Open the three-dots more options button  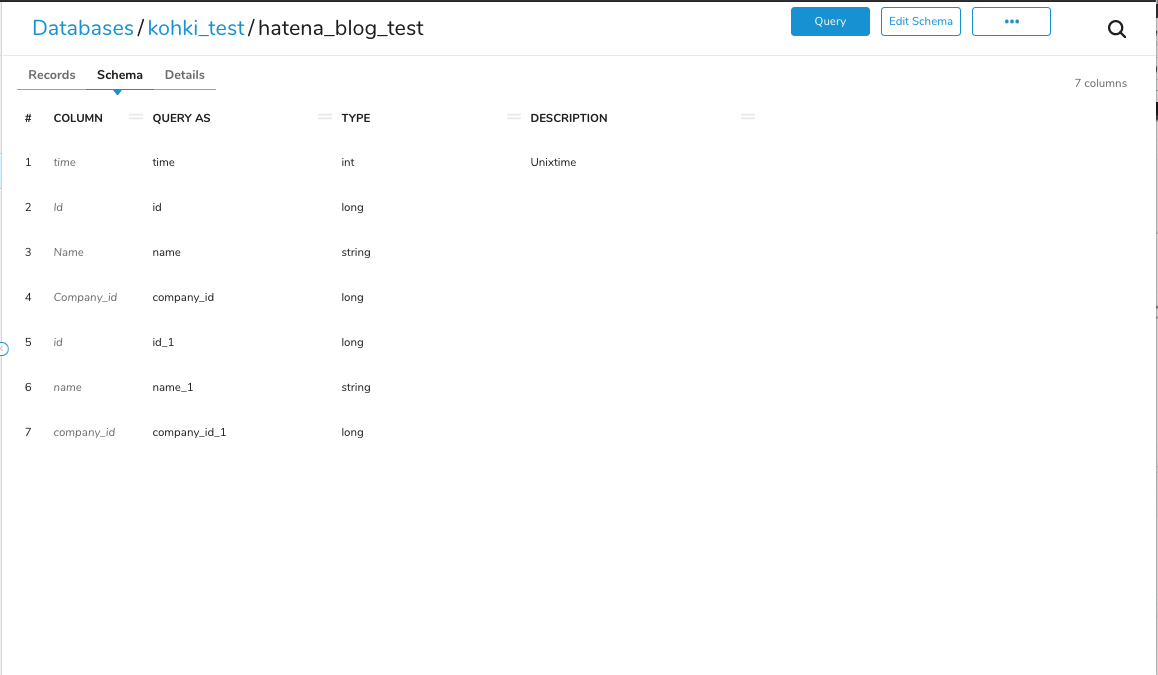tap(1011, 21)
